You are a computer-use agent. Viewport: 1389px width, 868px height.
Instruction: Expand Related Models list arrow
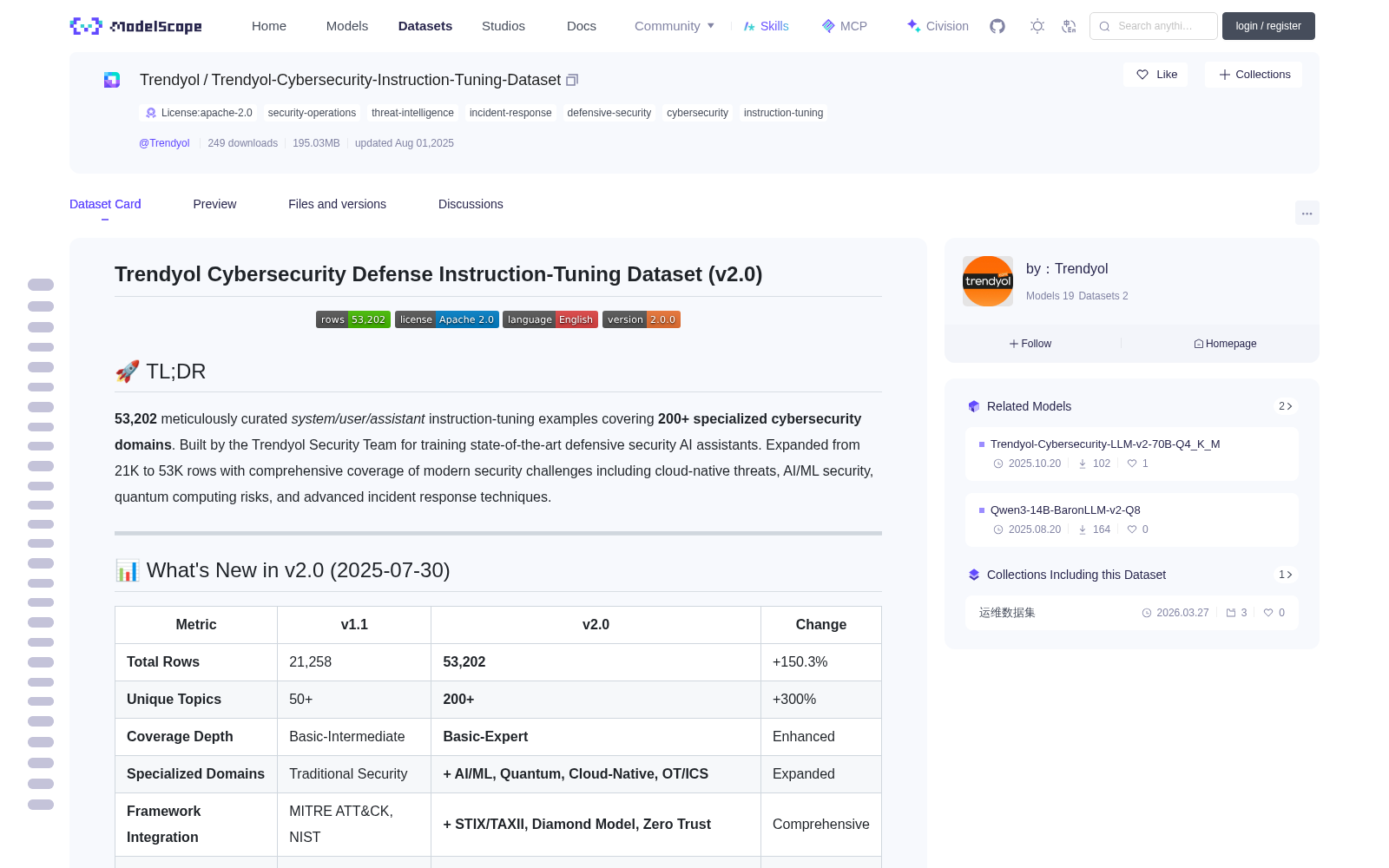[x=1286, y=406]
